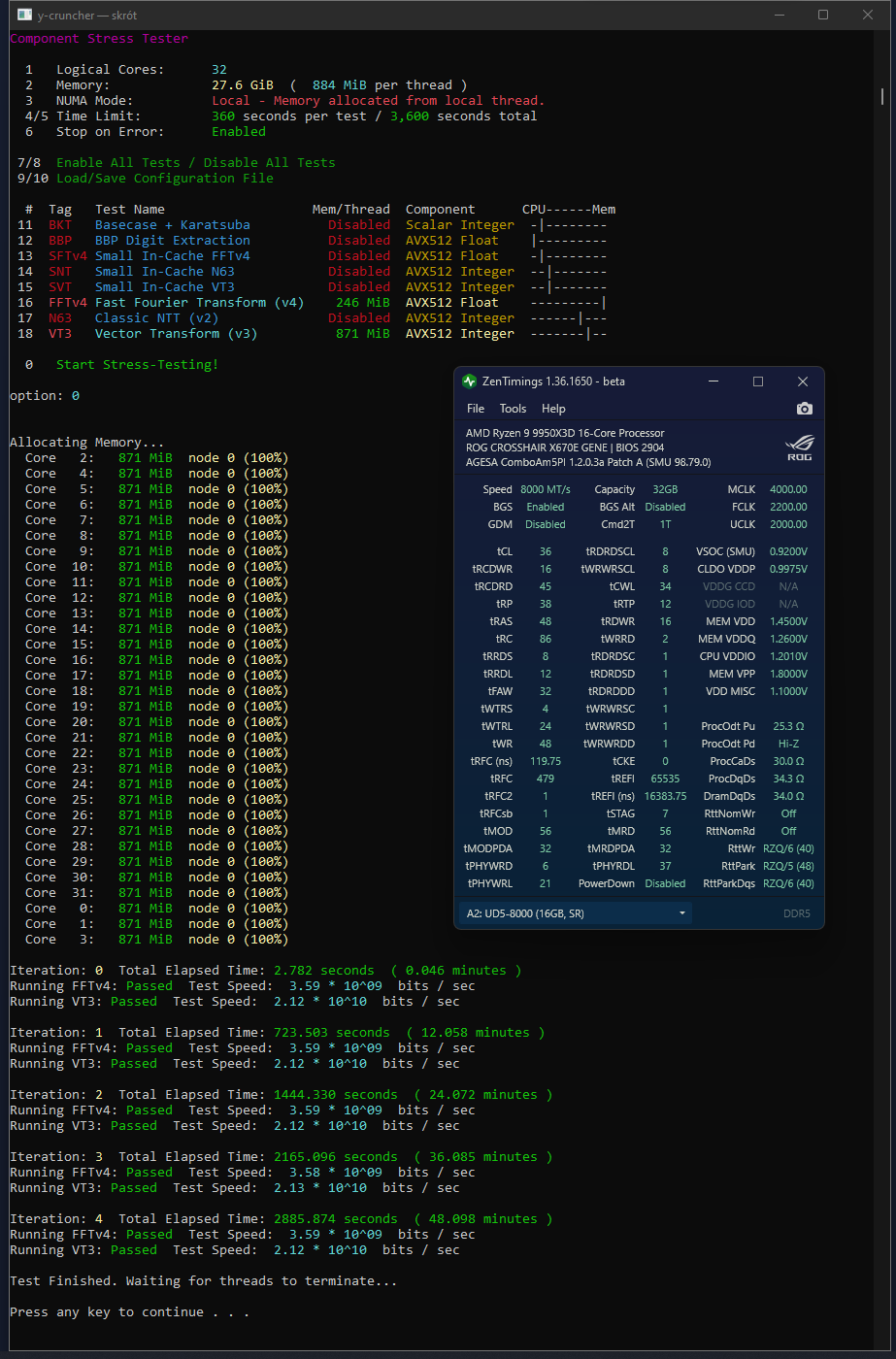Click the FCLK 2200.00 value field
The image size is (896, 1359).
(787, 507)
